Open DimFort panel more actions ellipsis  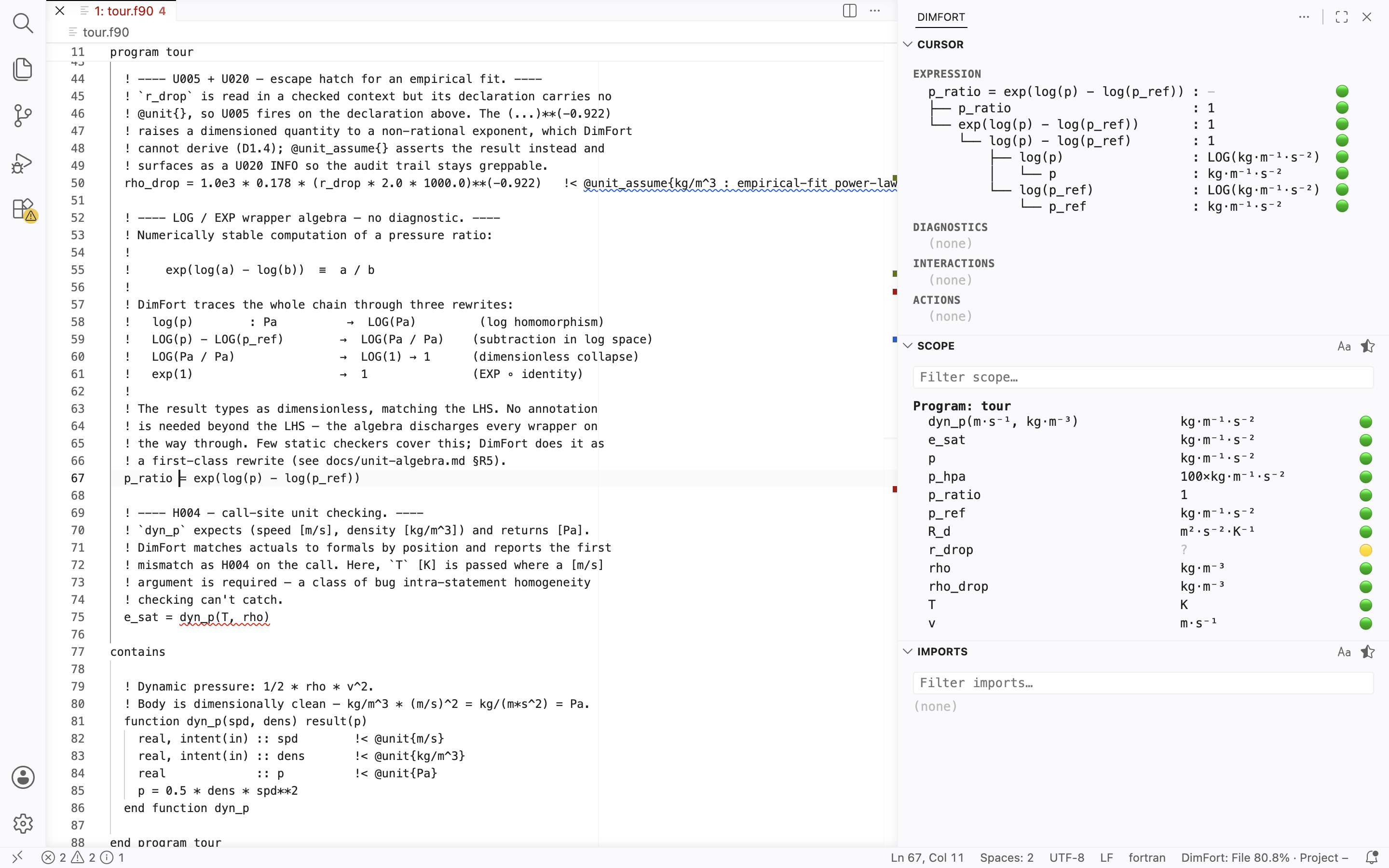click(x=1304, y=17)
